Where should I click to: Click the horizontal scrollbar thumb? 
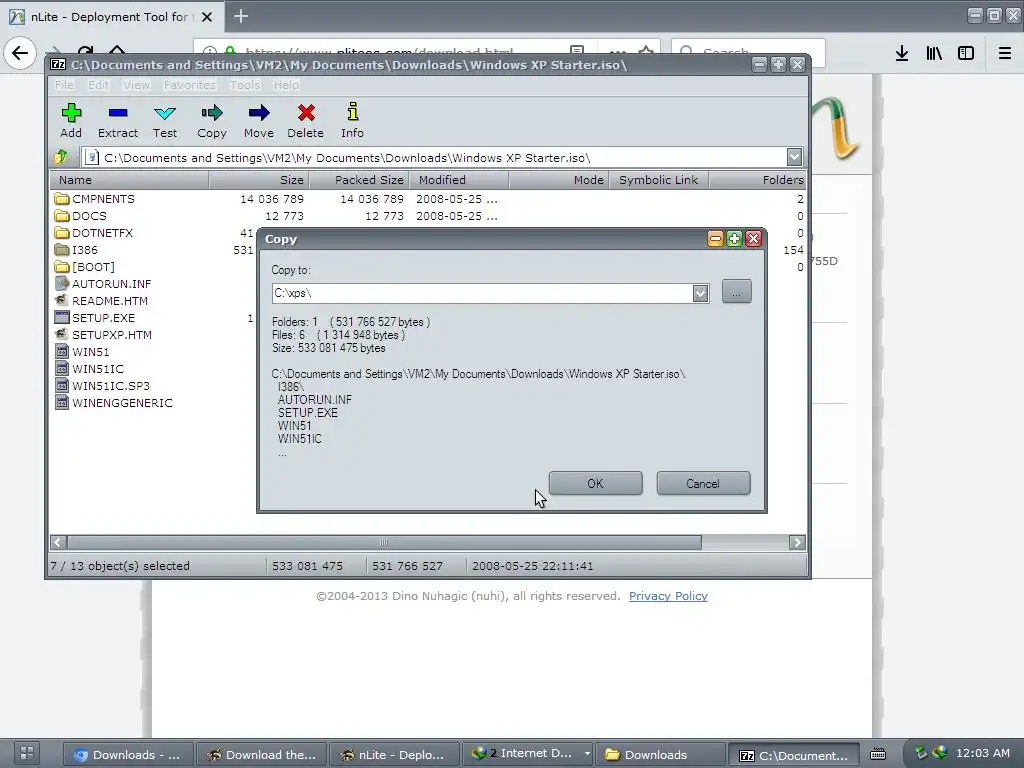click(384, 543)
